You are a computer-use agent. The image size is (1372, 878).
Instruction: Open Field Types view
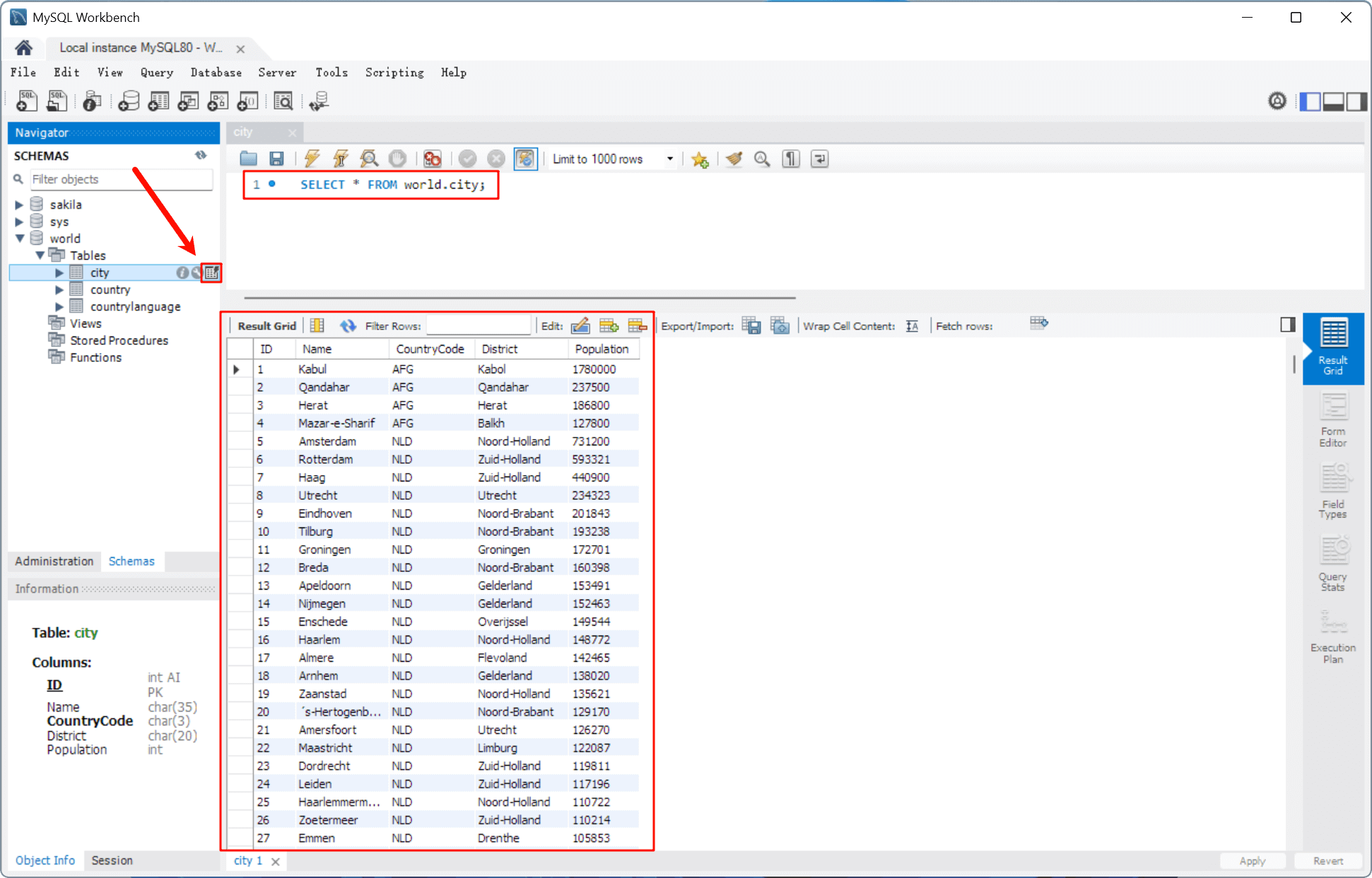1333,492
